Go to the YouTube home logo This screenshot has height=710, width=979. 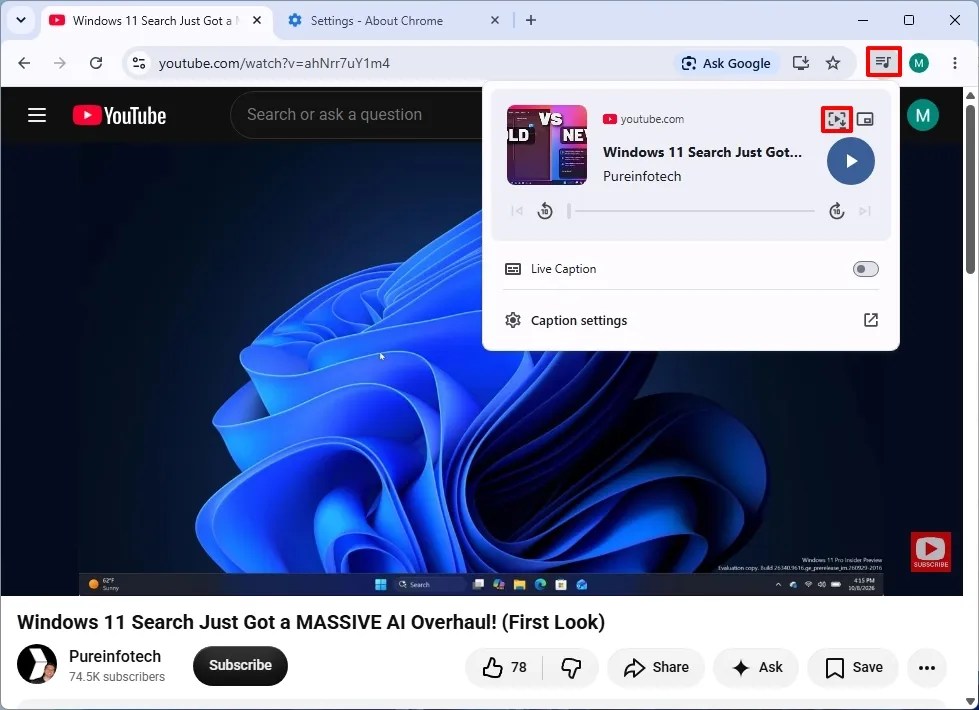(119, 116)
